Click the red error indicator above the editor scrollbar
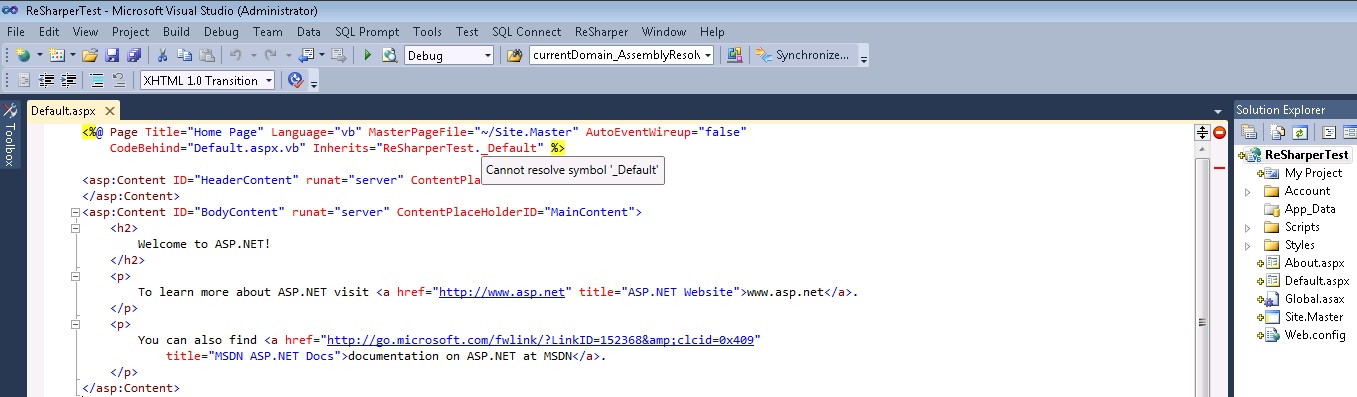This screenshot has width=1357, height=397. pos(1220,132)
